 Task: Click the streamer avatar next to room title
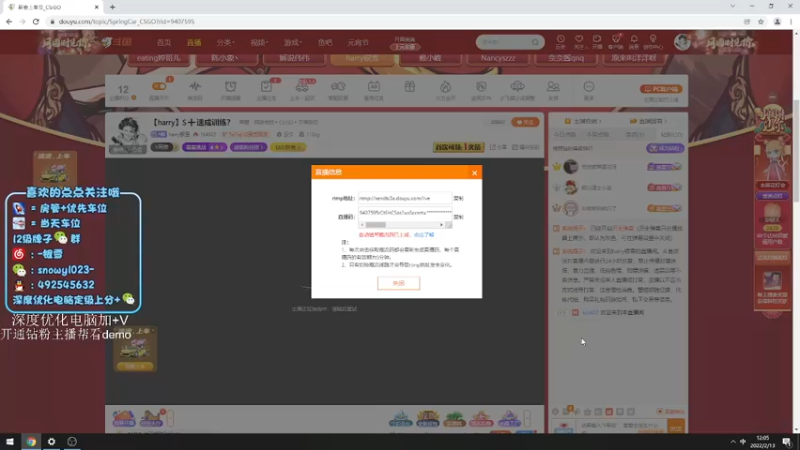[x=128, y=134]
